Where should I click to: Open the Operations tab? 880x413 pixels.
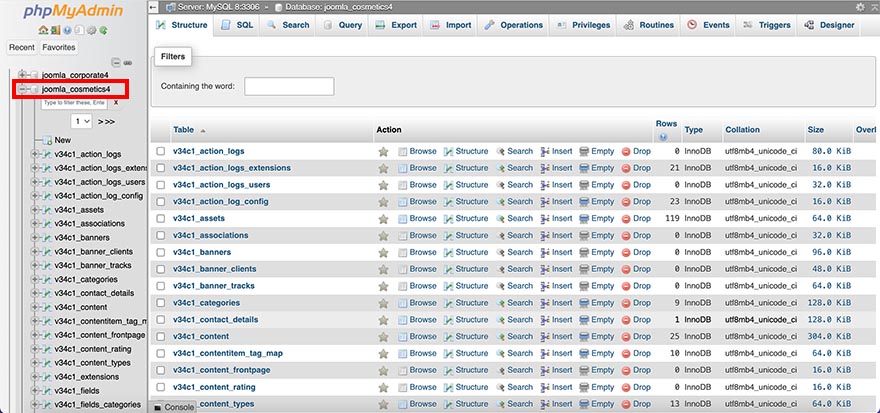514,25
